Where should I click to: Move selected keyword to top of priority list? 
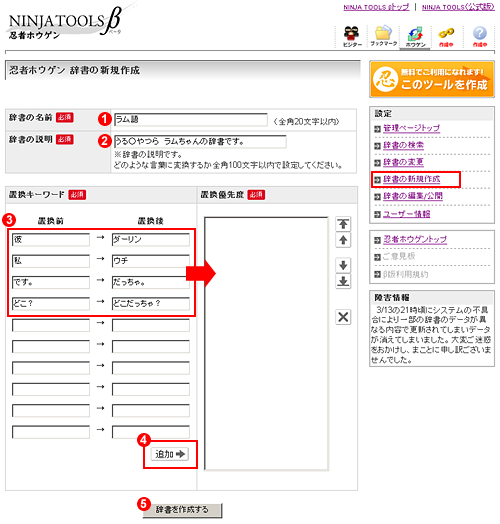point(343,224)
